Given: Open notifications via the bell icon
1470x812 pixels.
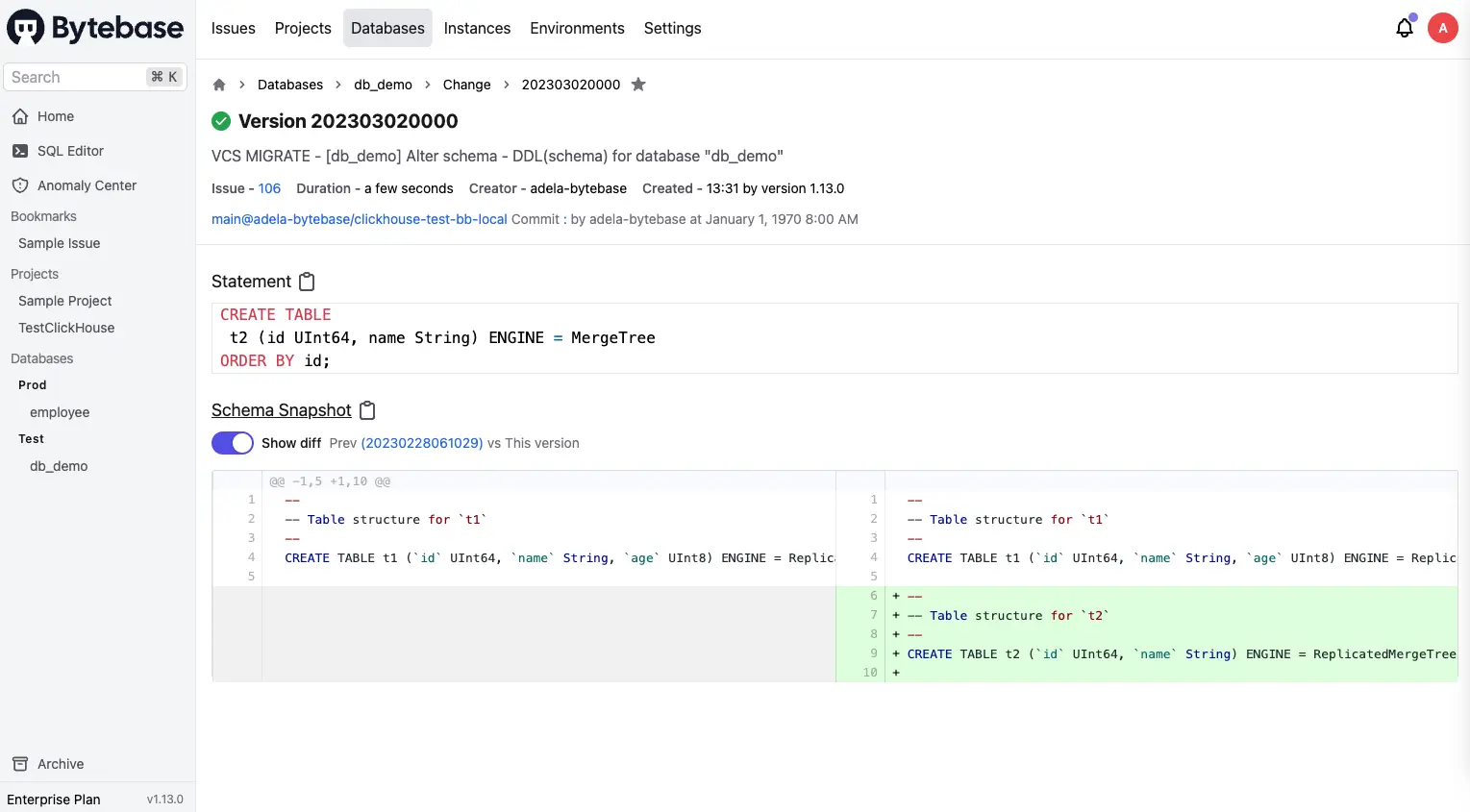Looking at the screenshot, I should coord(1404,28).
